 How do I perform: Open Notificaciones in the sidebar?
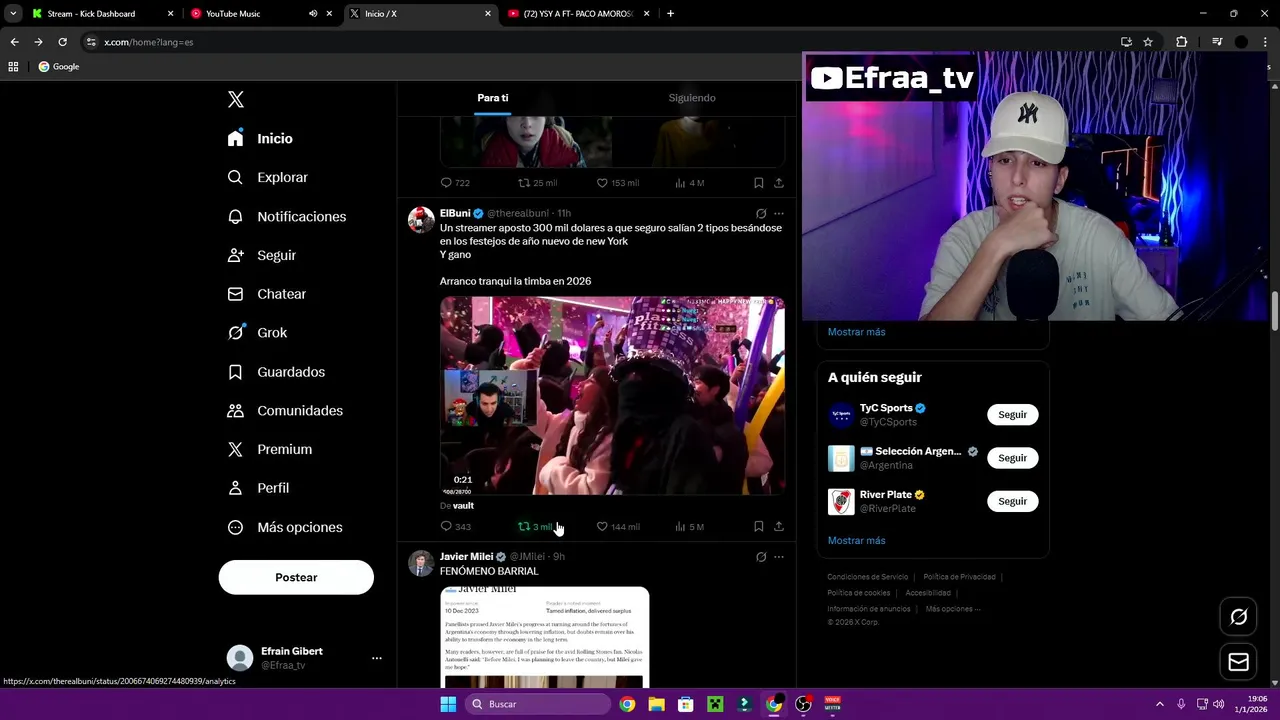pyautogui.click(x=286, y=216)
